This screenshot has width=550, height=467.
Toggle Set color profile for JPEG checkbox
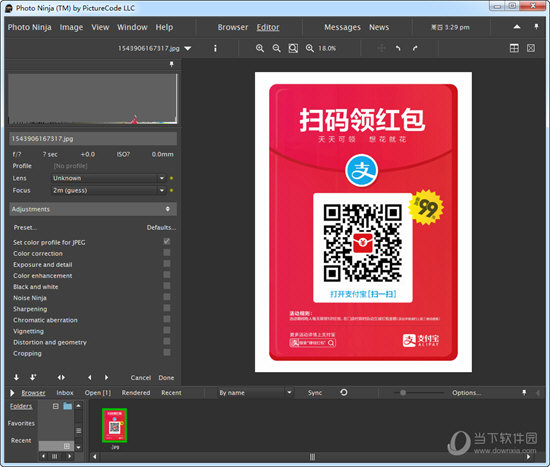pos(167,241)
